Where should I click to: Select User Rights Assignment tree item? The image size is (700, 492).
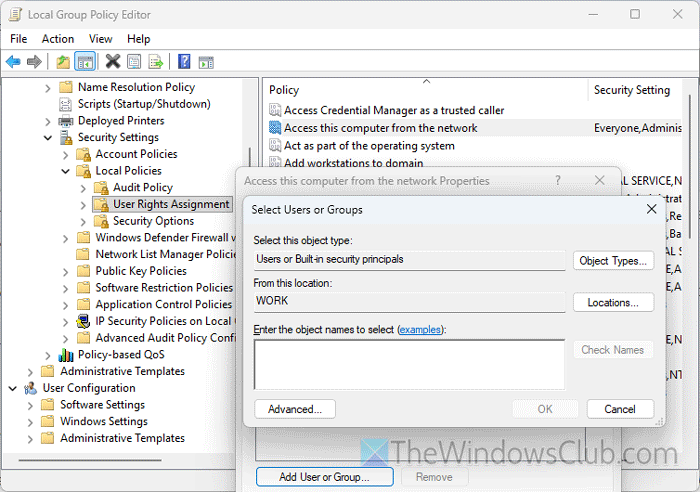tap(171, 204)
